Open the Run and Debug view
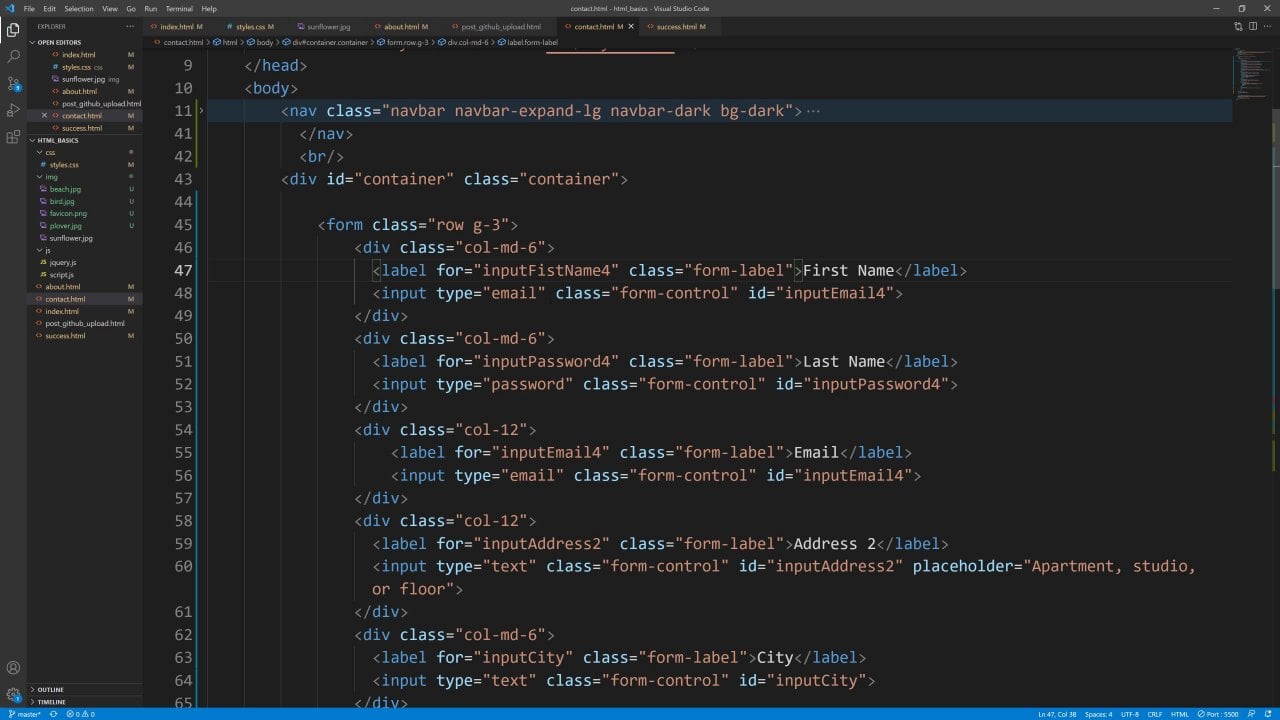 [x=13, y=110]
